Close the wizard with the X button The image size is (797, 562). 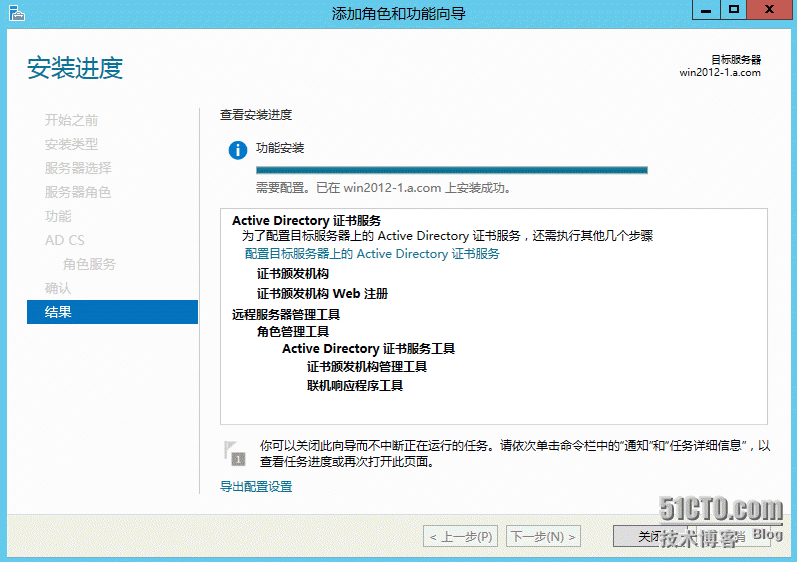(x=770, y=10)
